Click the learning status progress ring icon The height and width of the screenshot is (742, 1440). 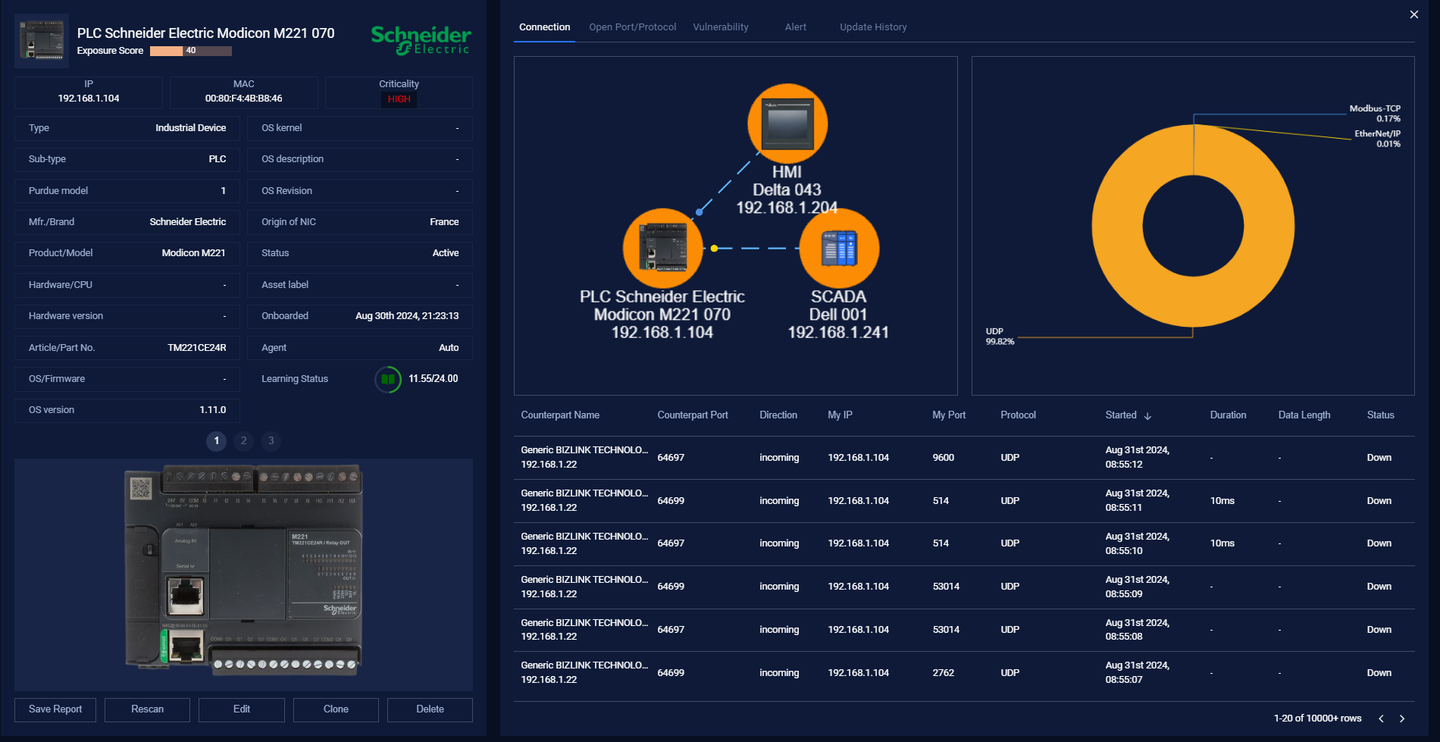[388, 380]
